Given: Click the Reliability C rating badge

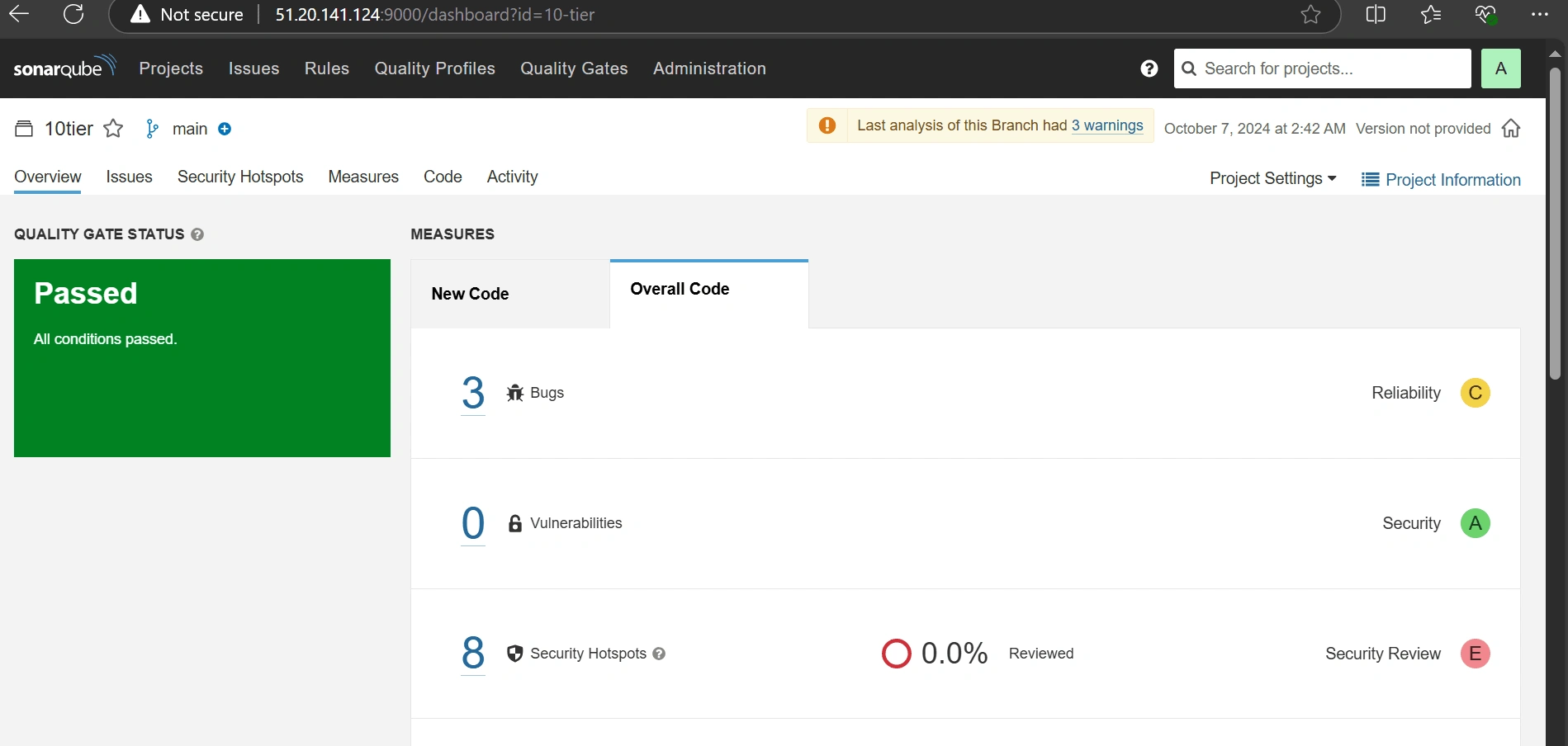Looking at the screenshot, I should [x=1475, y=393].
